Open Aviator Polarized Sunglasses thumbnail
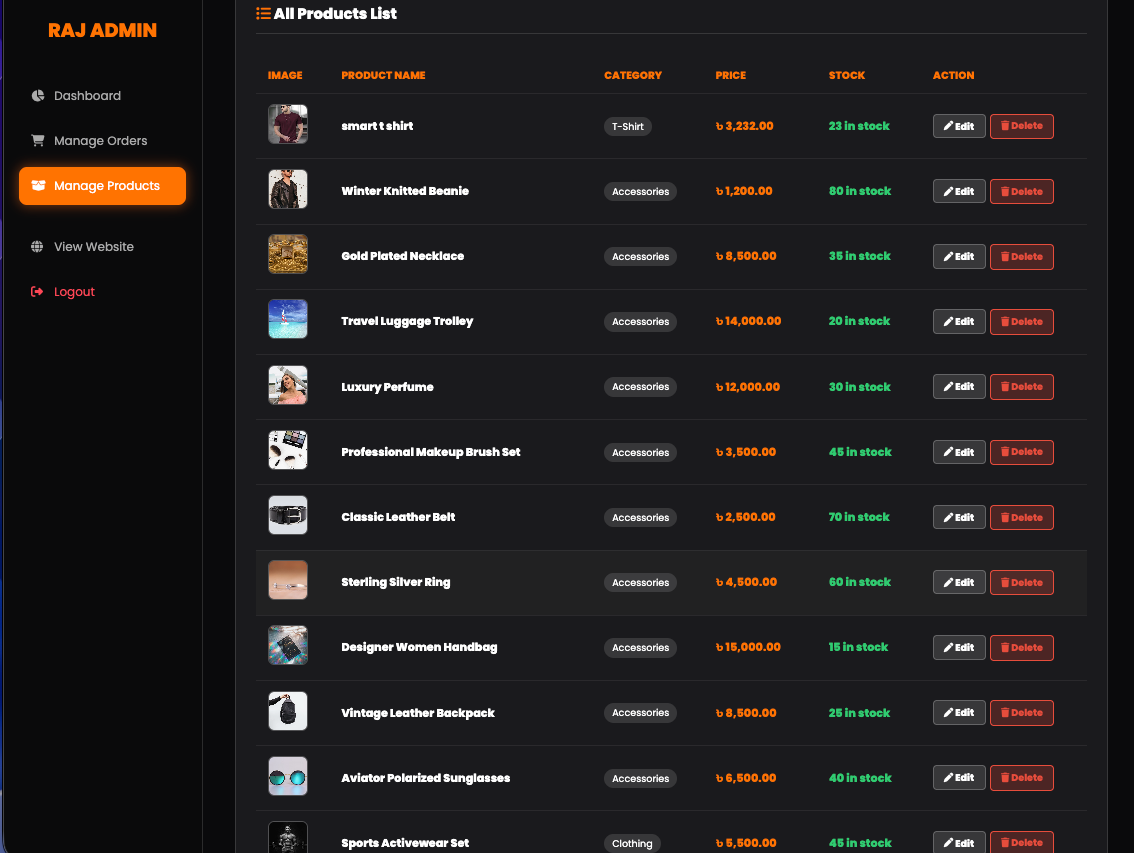Image resolution: width=1134 pixels, height=853 pixels. (x=288, y=776)
